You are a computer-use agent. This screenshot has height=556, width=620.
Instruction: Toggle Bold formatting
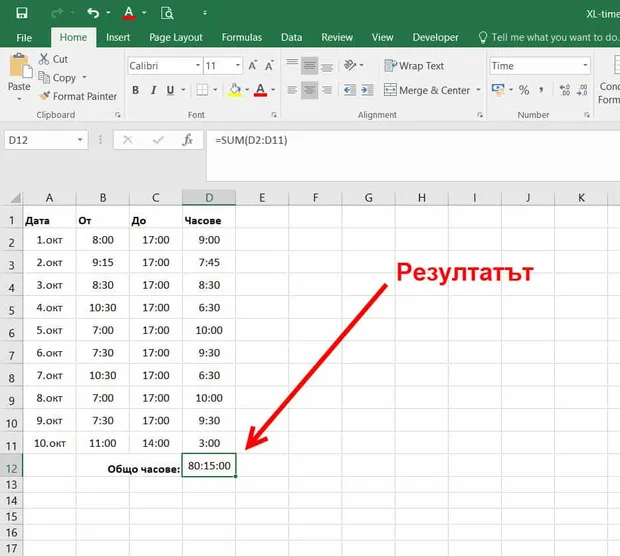(136, 90)
